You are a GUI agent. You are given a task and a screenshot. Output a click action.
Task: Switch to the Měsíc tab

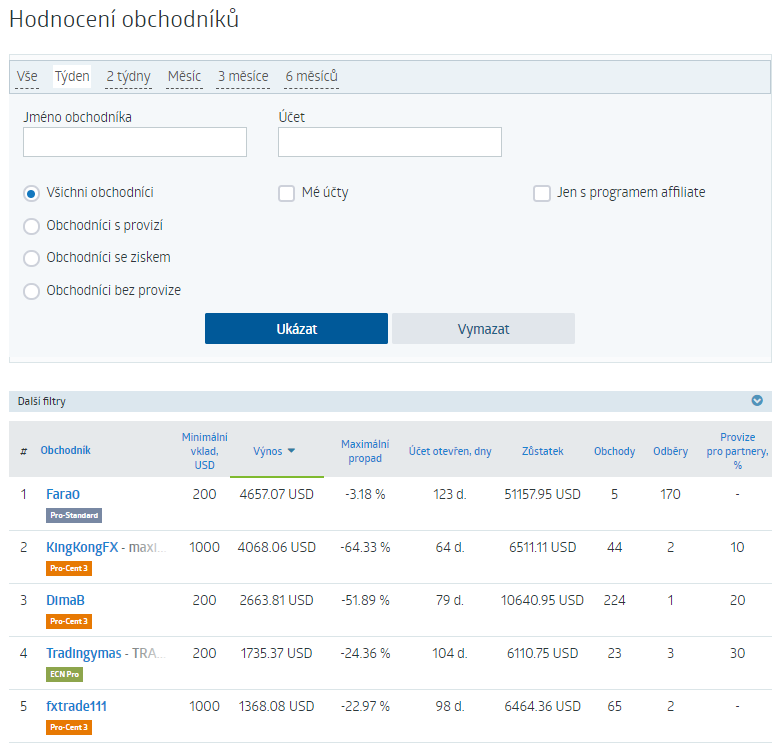(x=184, y=76)
